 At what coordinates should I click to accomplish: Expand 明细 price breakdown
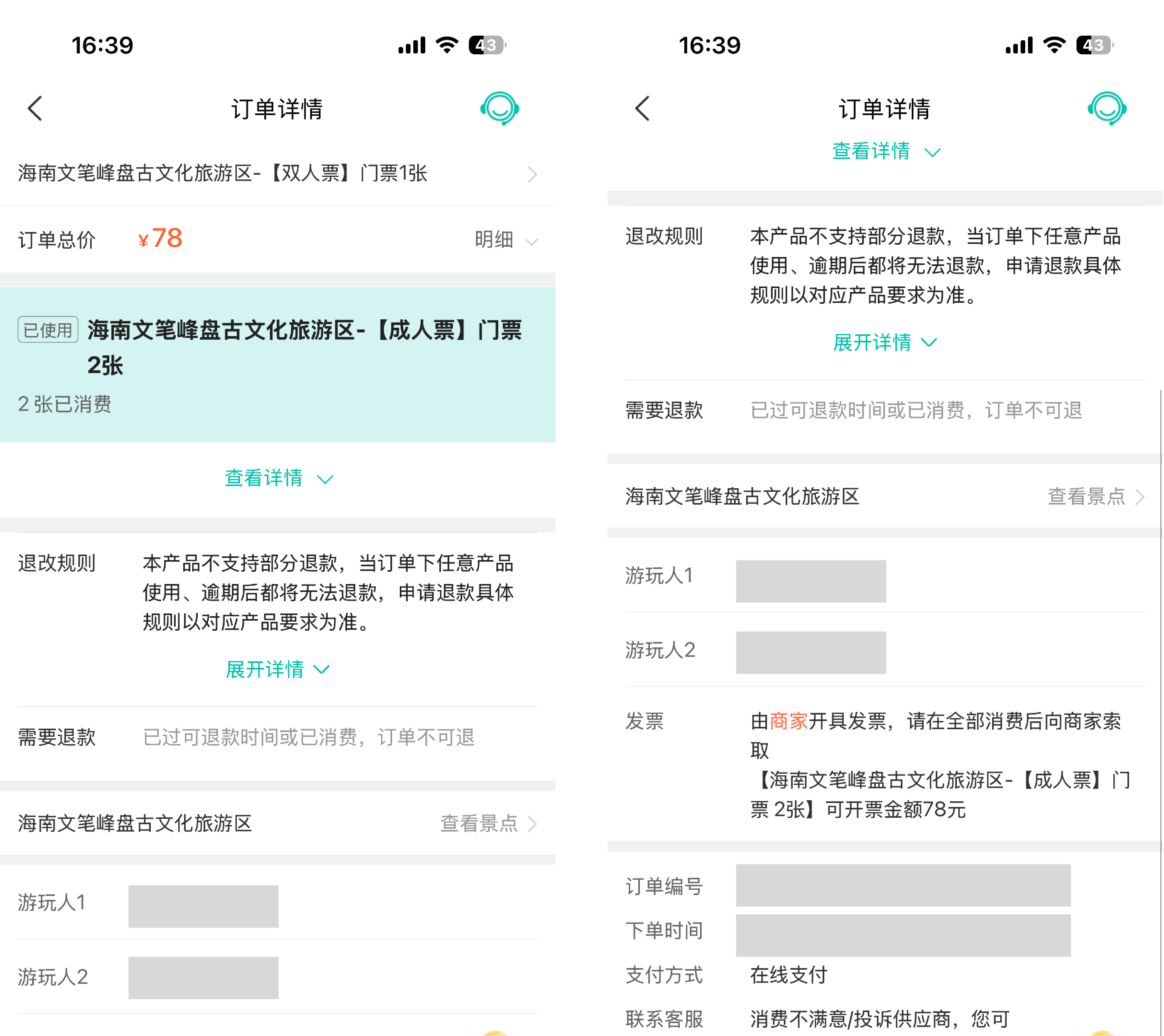click(506, 240)
